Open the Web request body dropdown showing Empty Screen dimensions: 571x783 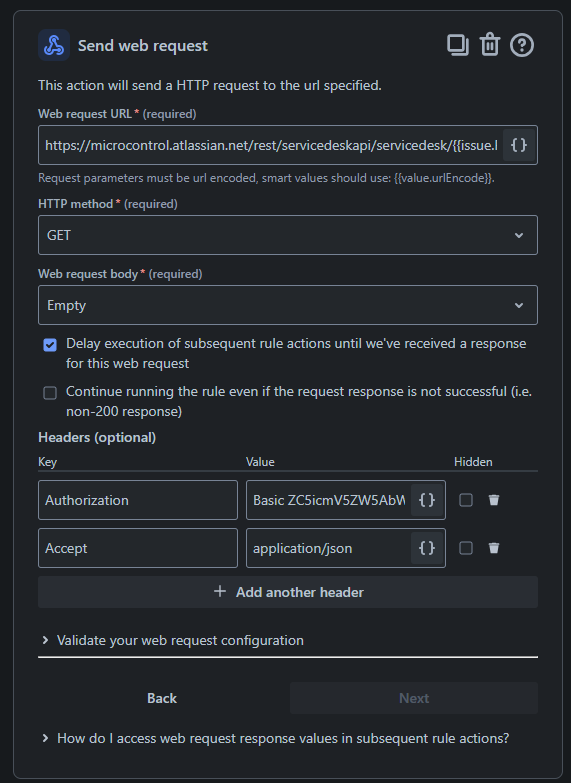point(288,305)
